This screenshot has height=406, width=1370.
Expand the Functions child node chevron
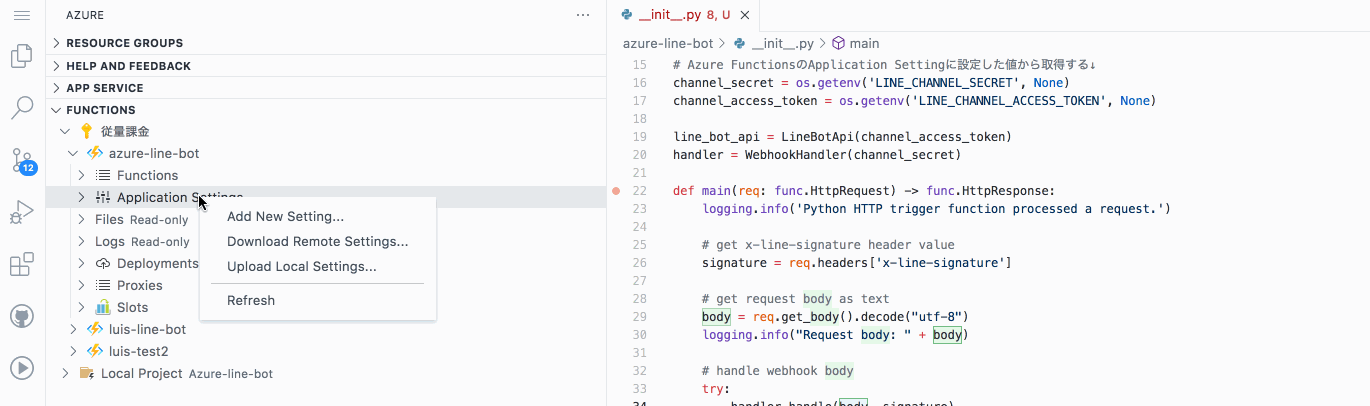coord(82,175)
